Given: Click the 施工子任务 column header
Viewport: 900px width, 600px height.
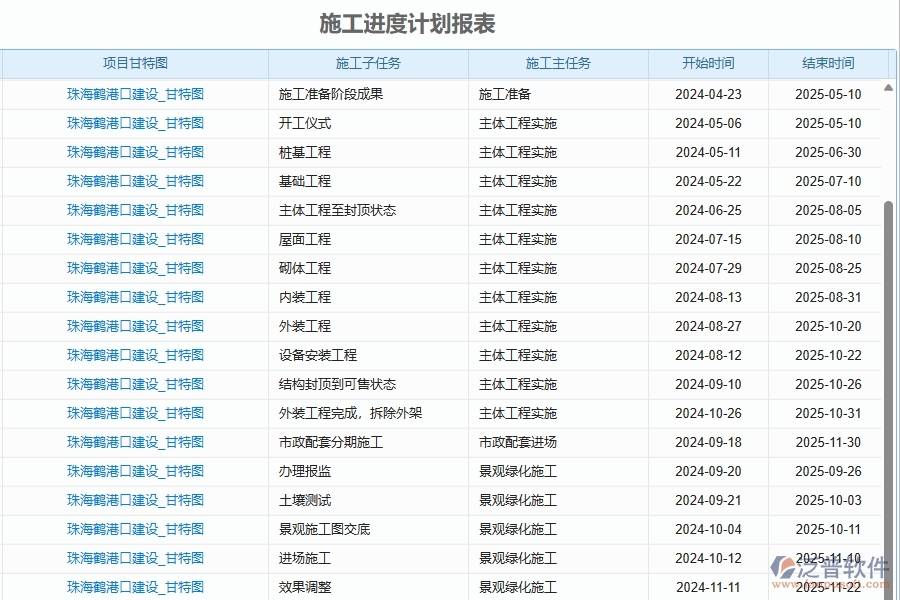Looking at the screenshot, I should 366,63.
